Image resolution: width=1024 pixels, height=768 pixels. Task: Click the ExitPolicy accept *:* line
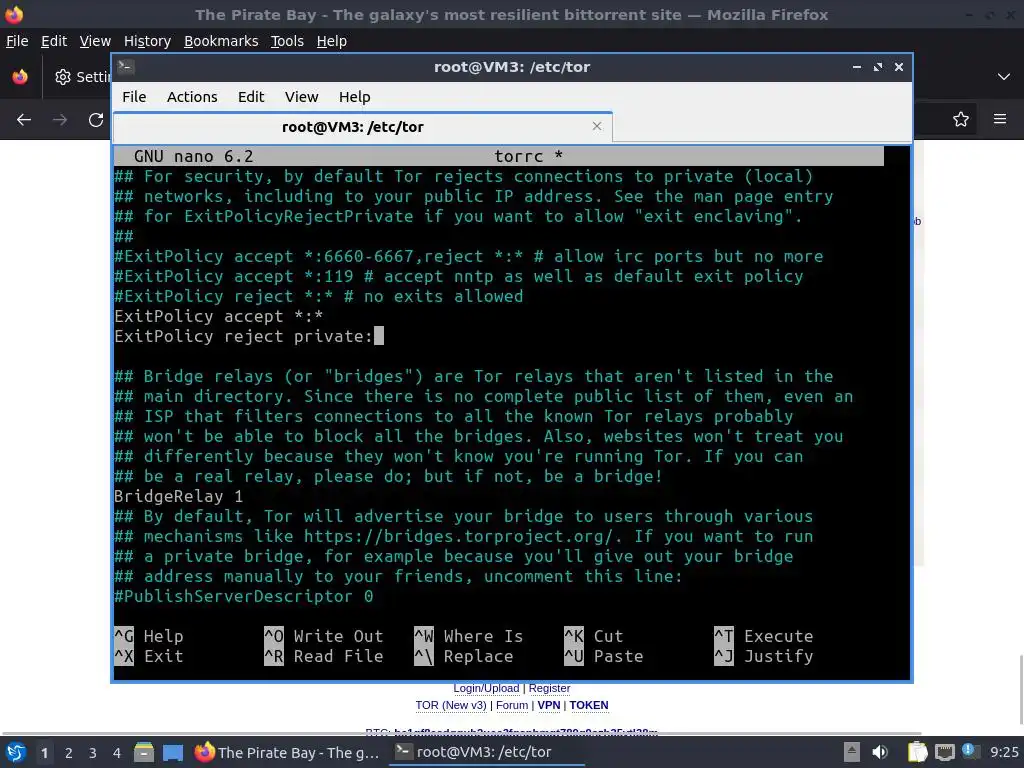coord(218,316)
